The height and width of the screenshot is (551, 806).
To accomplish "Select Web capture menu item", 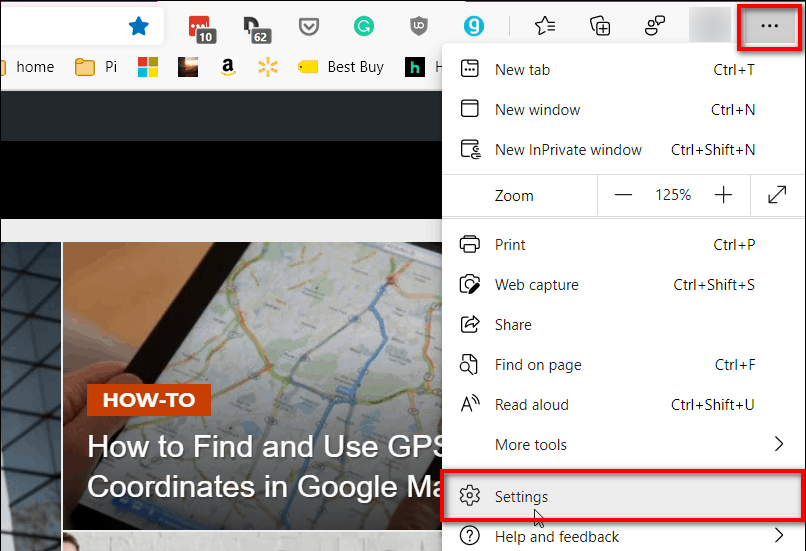I will tap(622, 285).
